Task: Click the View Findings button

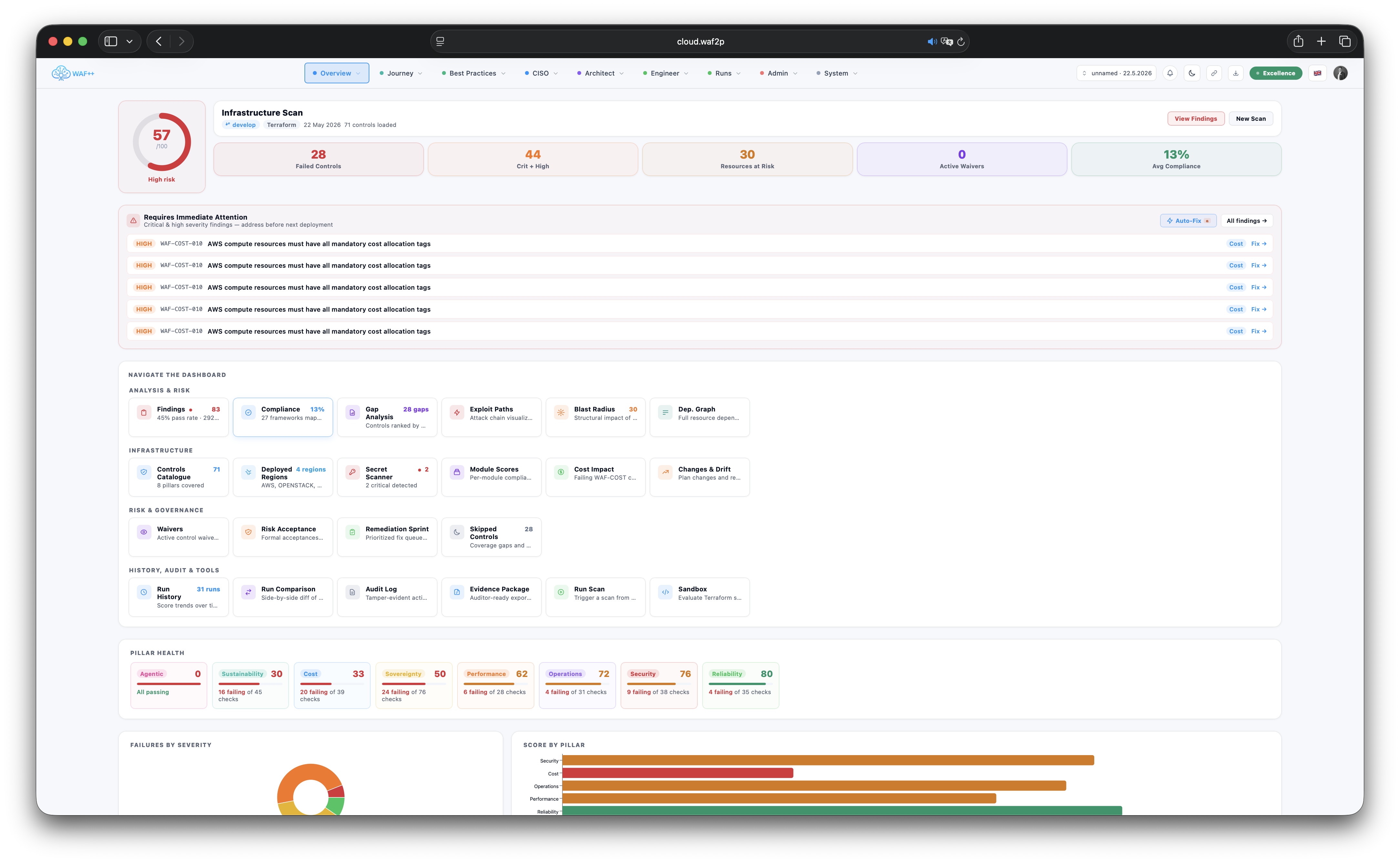Action: pyautogui.click(x=1196, y=119)
